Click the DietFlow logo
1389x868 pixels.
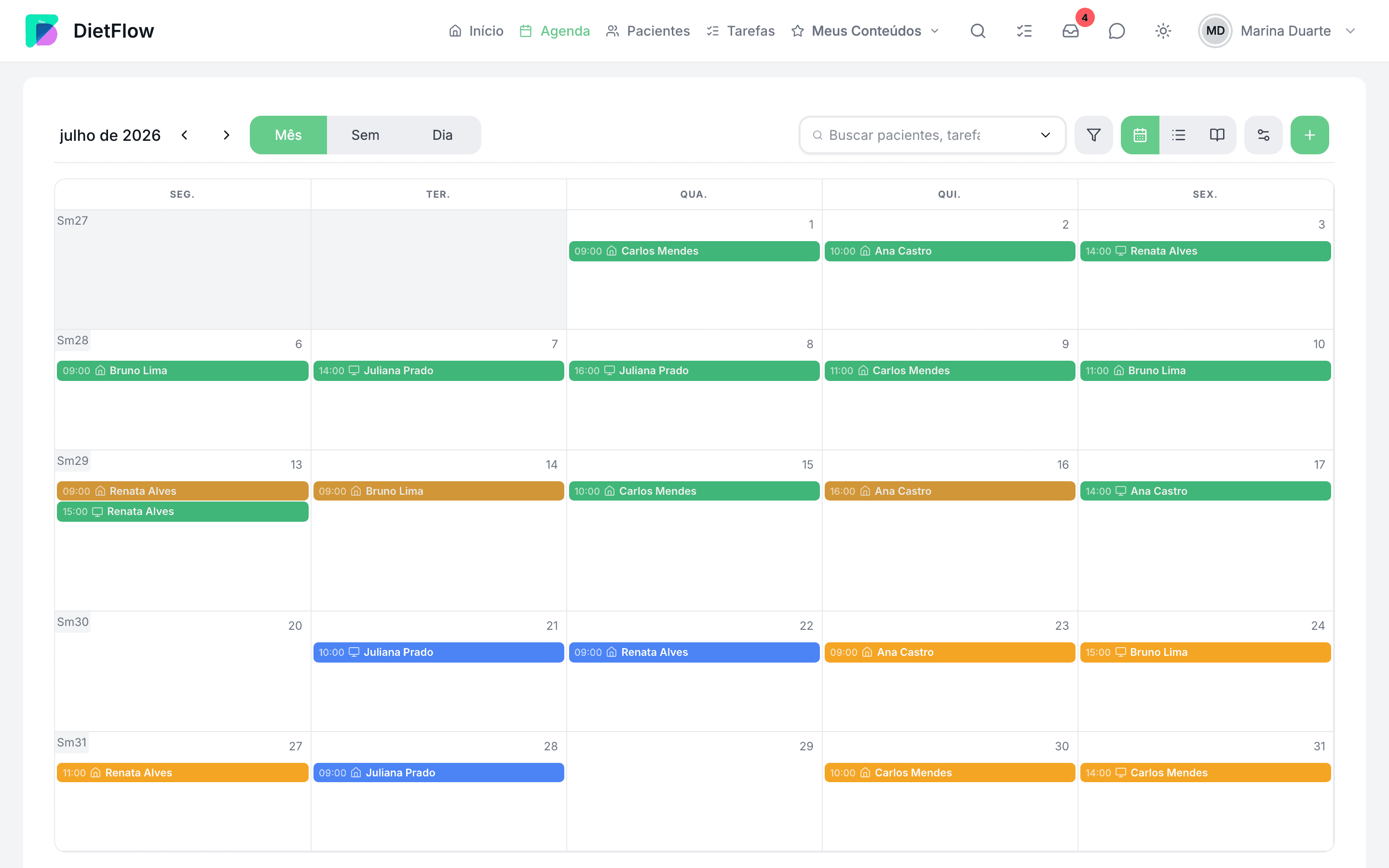90,31
